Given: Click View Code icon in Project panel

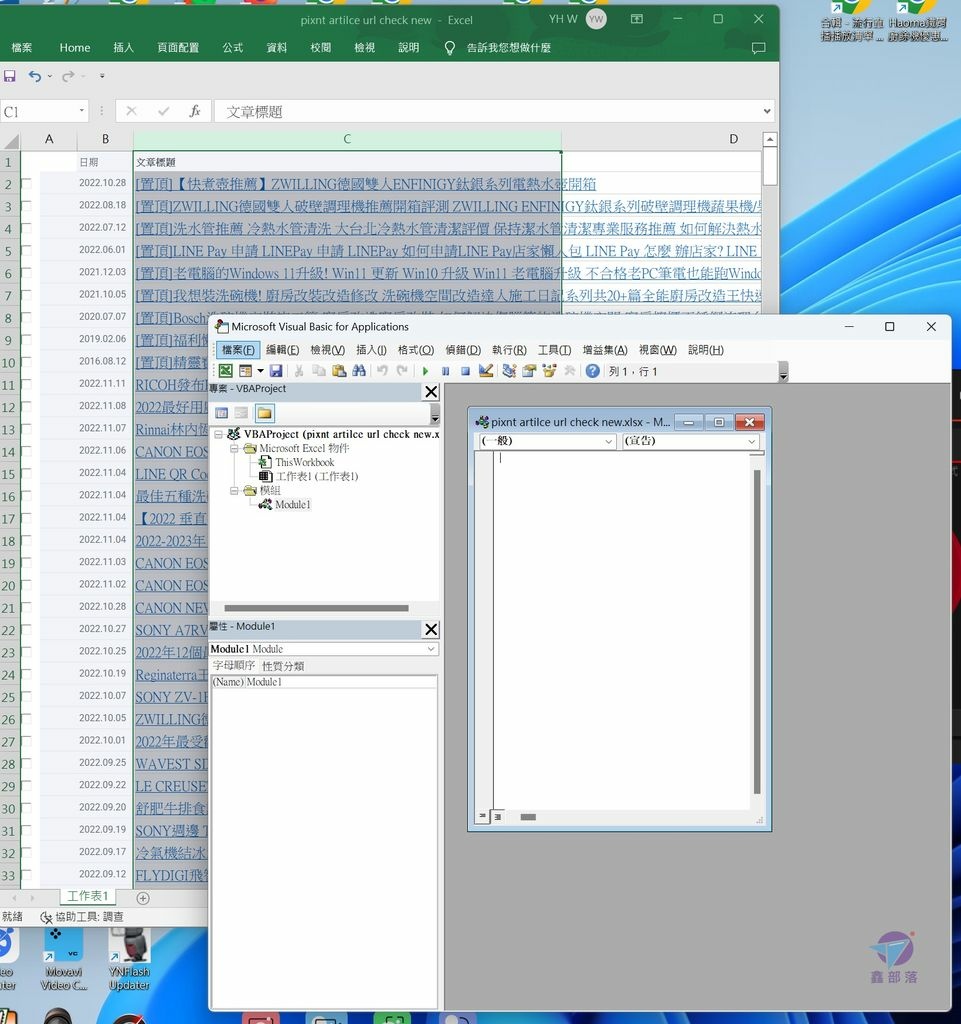Looking at the screenshot, I should click(x=222, y=413).
